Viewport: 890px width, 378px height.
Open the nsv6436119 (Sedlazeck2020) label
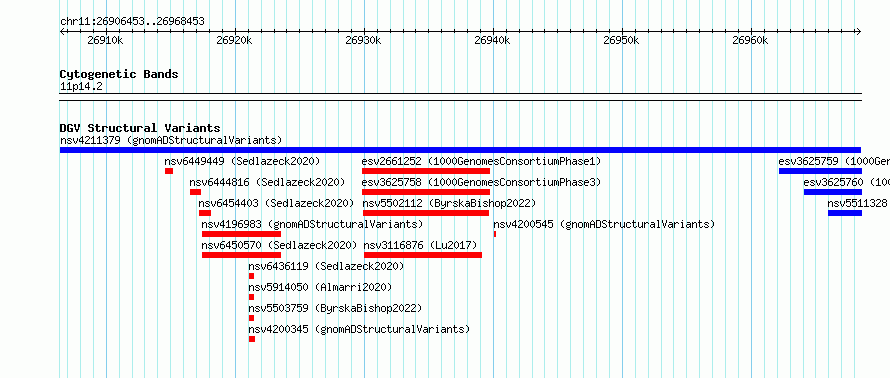326,266
